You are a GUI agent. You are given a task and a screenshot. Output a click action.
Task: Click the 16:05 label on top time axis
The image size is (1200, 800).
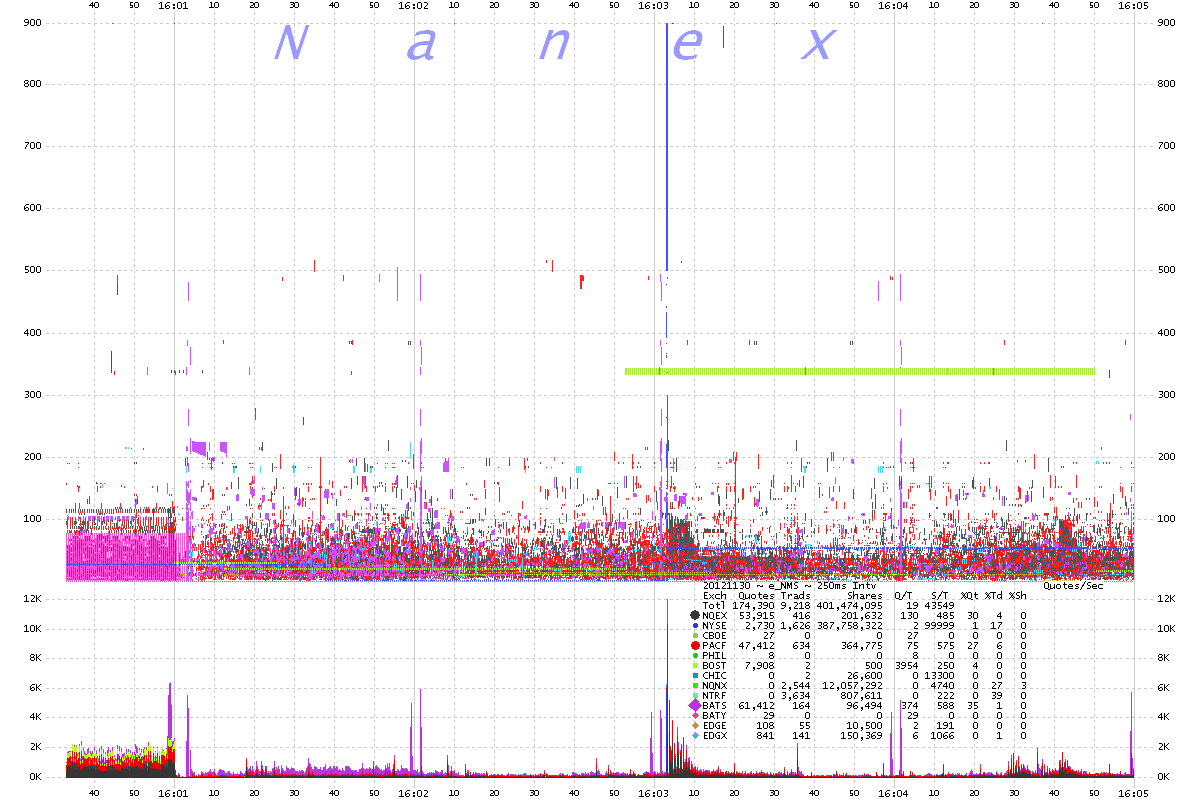pos(1133,6)
